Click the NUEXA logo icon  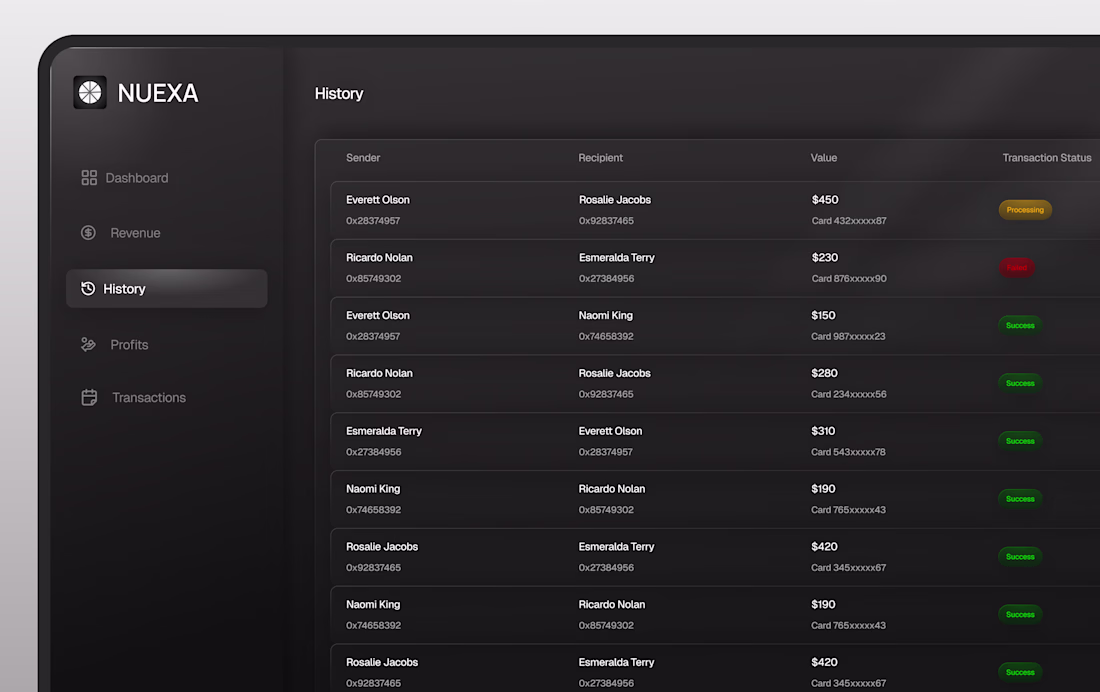pos(90,92)
